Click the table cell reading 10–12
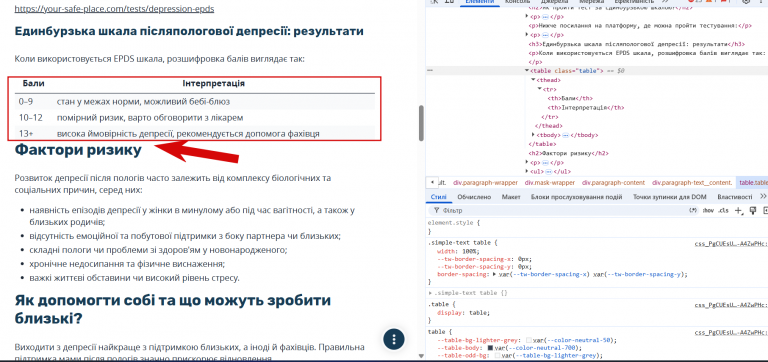Screen dimensions: 768x362 click(x=31, y=118)
